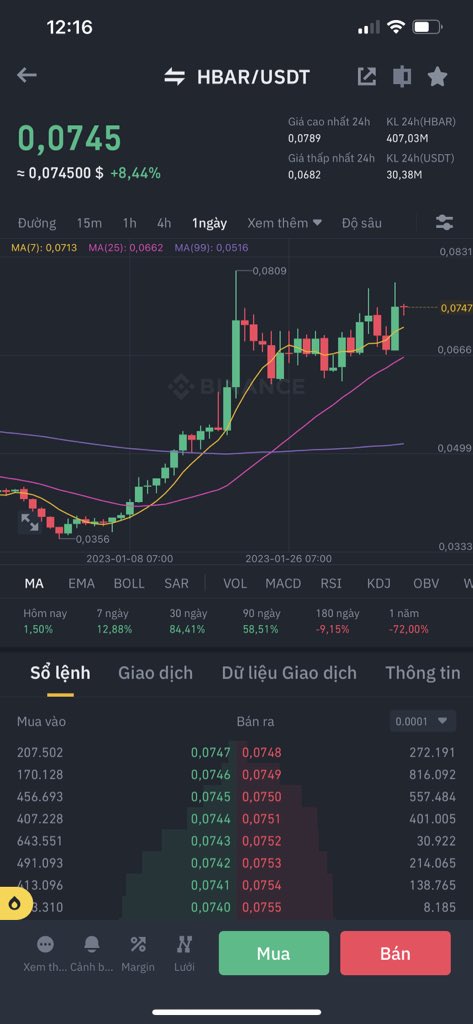This screenshot has width=473, height=1024.
Task: Open the Xem thêm more menu icon
Action: pos(45,944)
